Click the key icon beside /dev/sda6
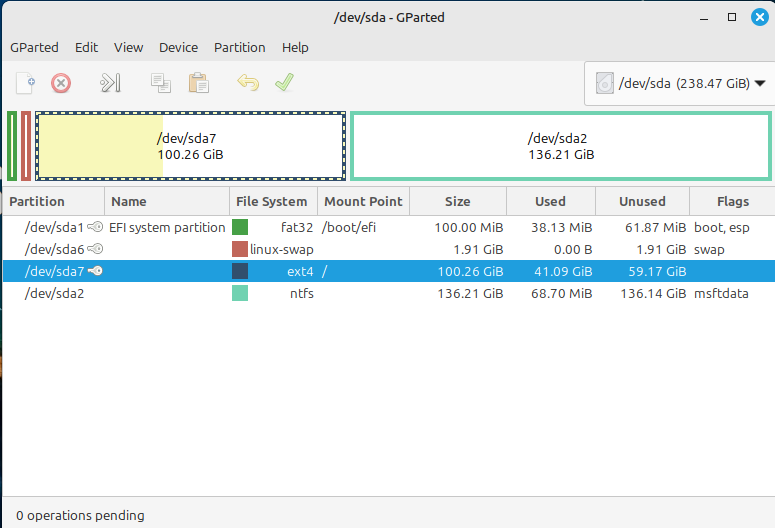 pyautogui.click(x=95, y=249)
